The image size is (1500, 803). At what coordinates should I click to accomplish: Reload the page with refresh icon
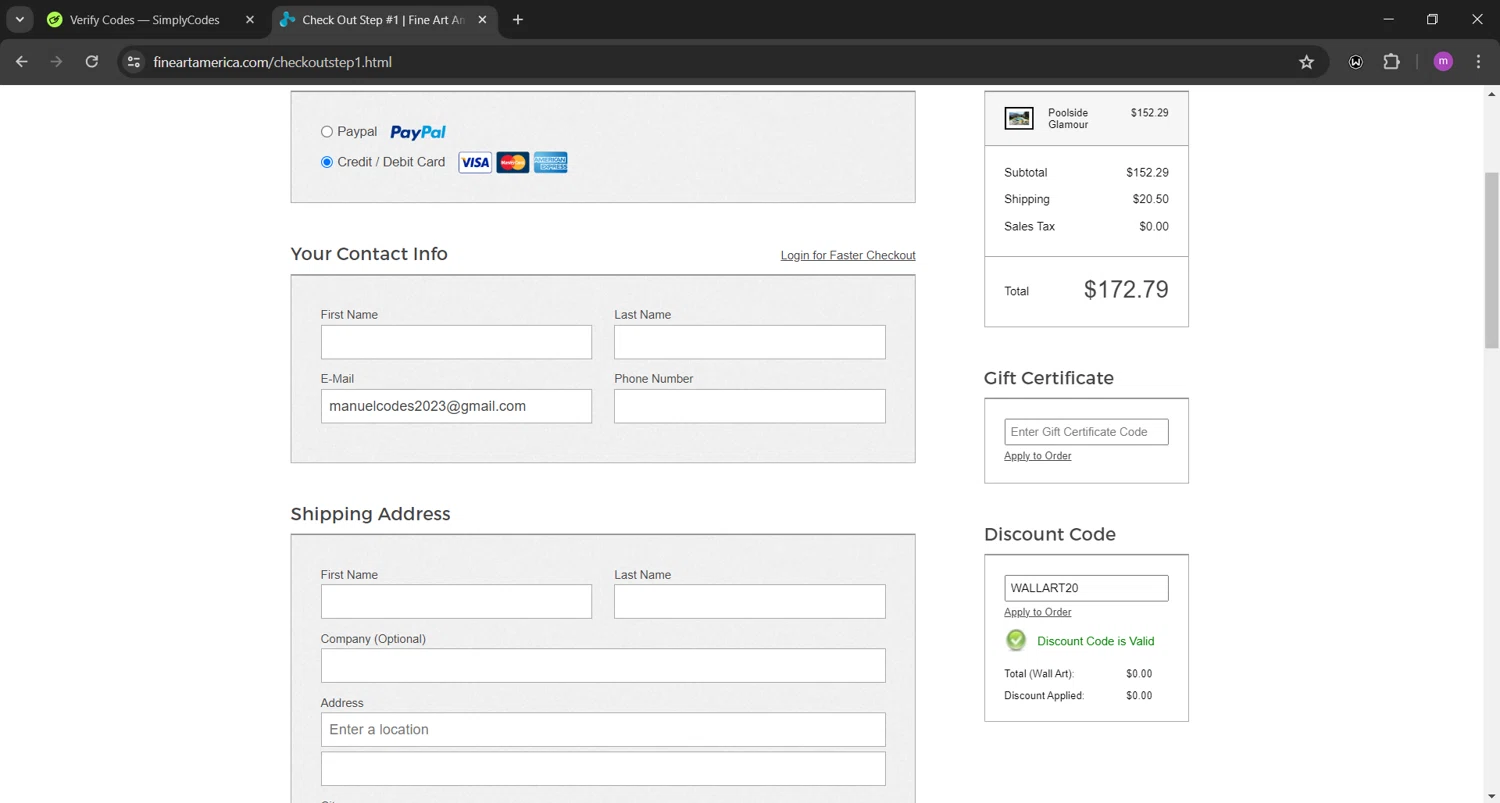point(91,62)
